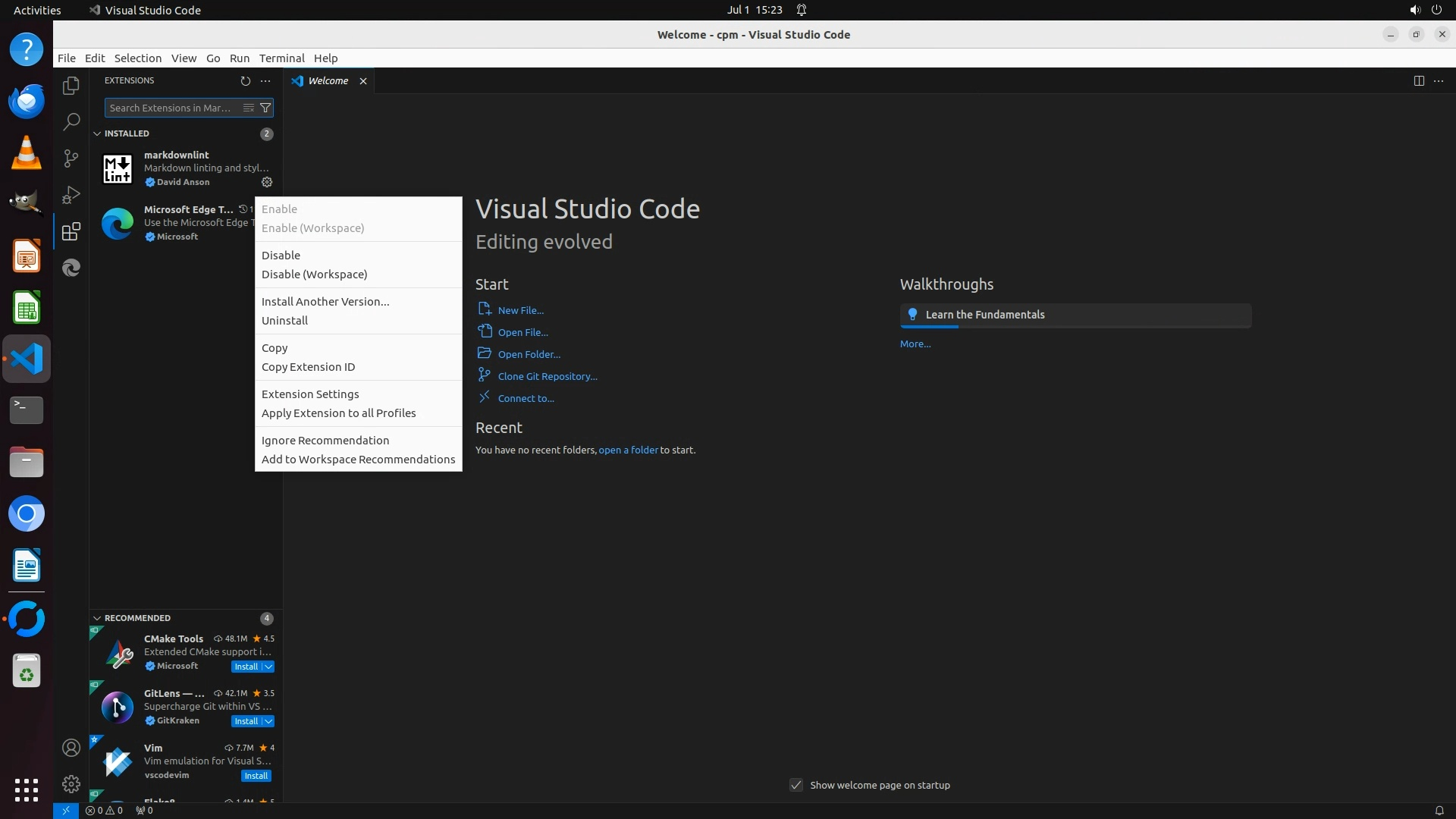This screenshot has width=1456, height=819.
Task: Toggle Show welcome page on startup
Action: (x=795, y=785)
